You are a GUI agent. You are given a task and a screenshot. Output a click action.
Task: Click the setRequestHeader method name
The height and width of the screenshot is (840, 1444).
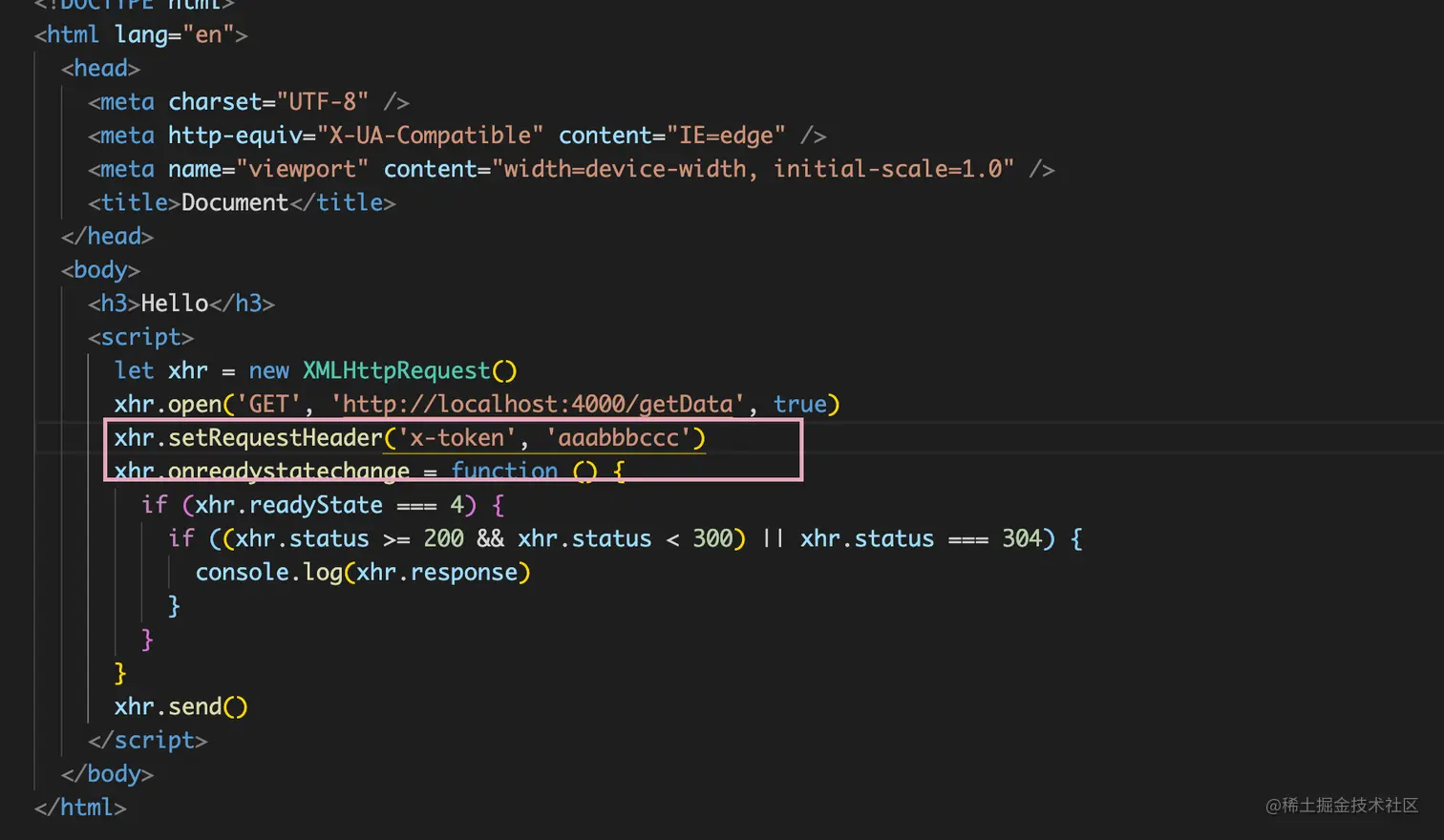click(275, 438)
